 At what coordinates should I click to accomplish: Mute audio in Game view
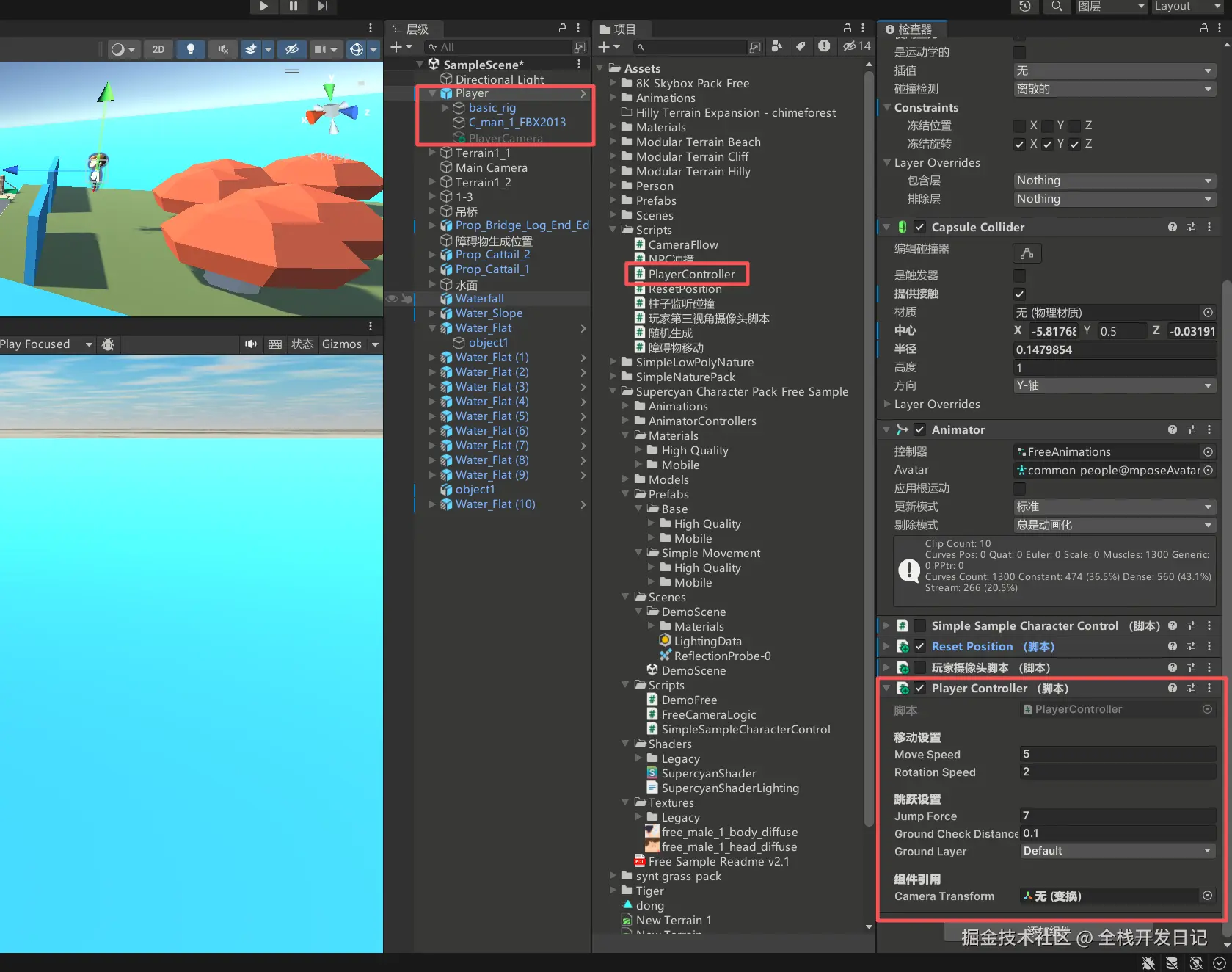coord(251,344)
